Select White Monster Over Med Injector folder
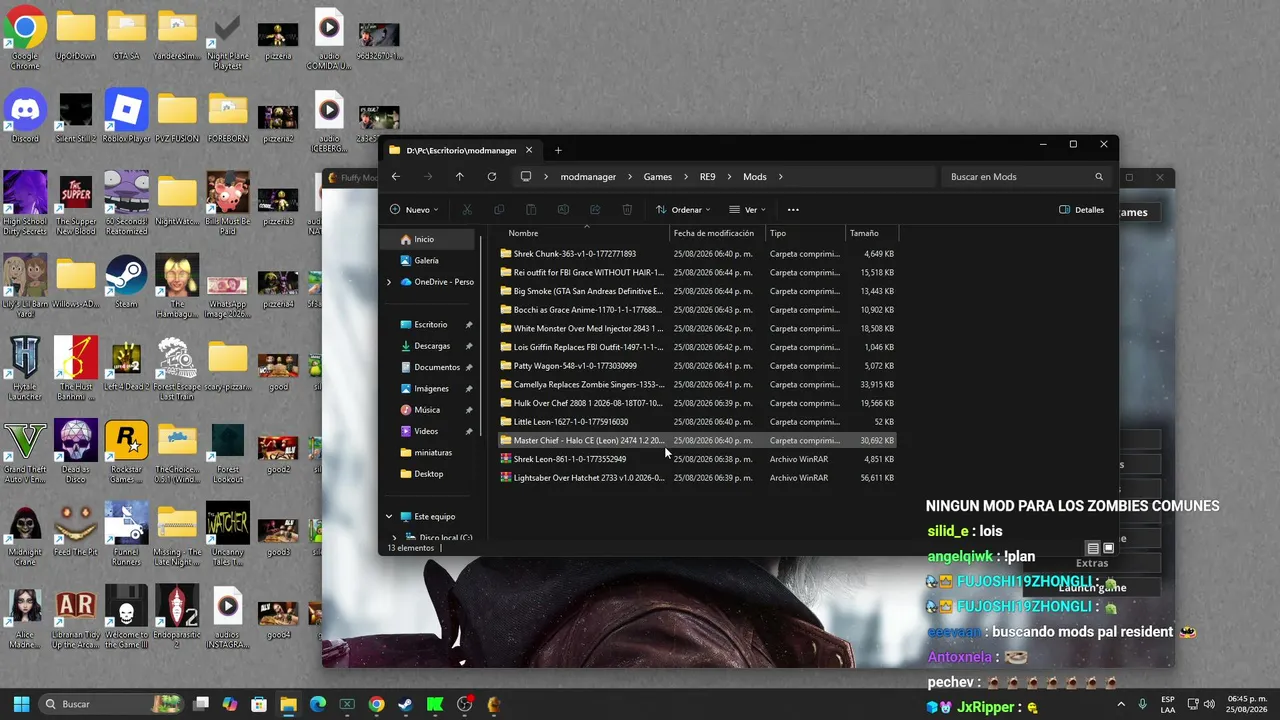The image size is (1280, 720). [x=697, y=328]
